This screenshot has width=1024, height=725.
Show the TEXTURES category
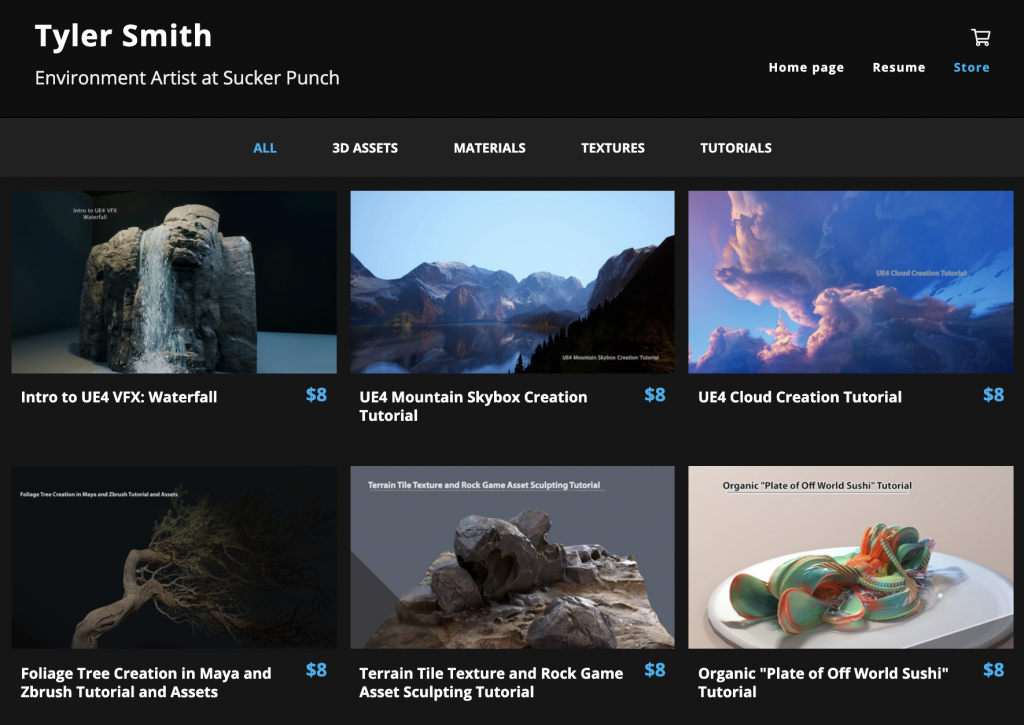tap(612, 148)
